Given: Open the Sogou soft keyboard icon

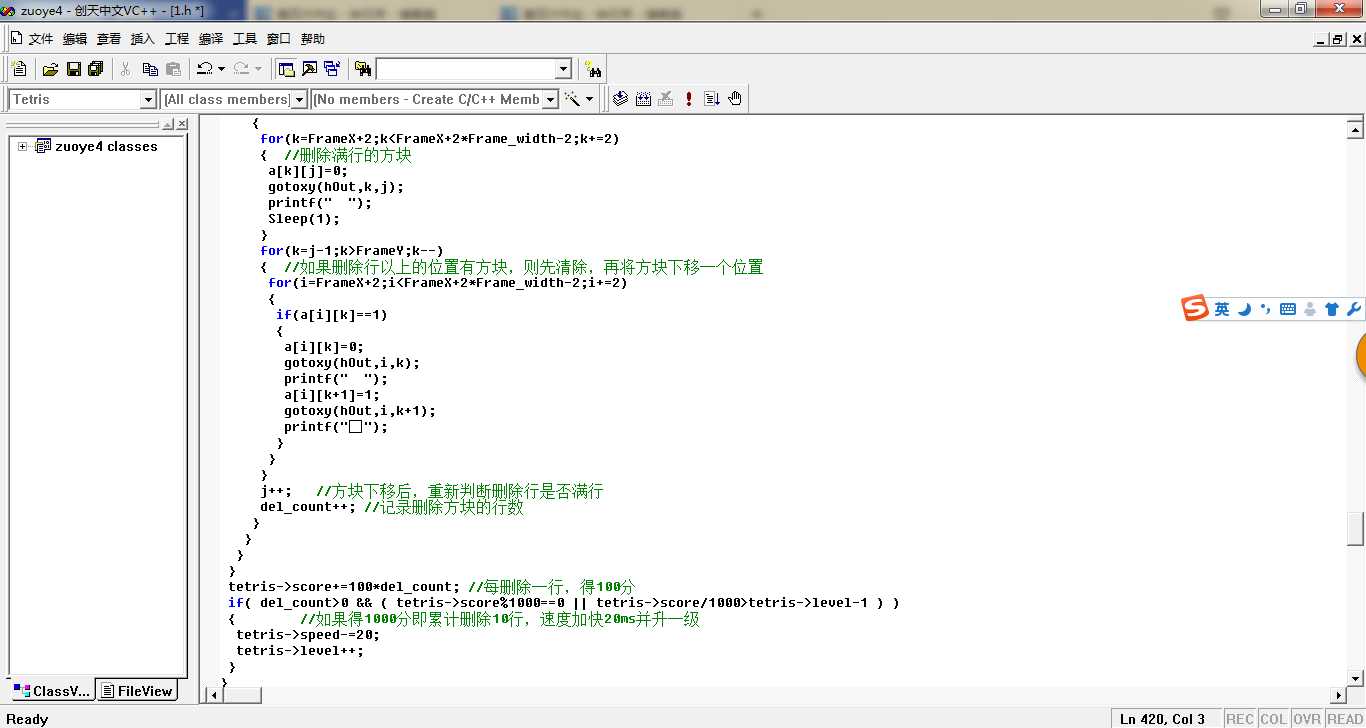Looking at the screenshot, I should click(1288, 310).
